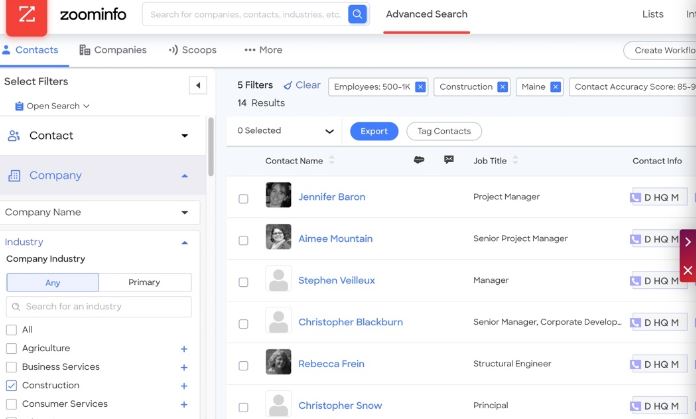Select Christopher Blackburn's row checkbox
Screen dimensions: 696x419
(243, 324)
